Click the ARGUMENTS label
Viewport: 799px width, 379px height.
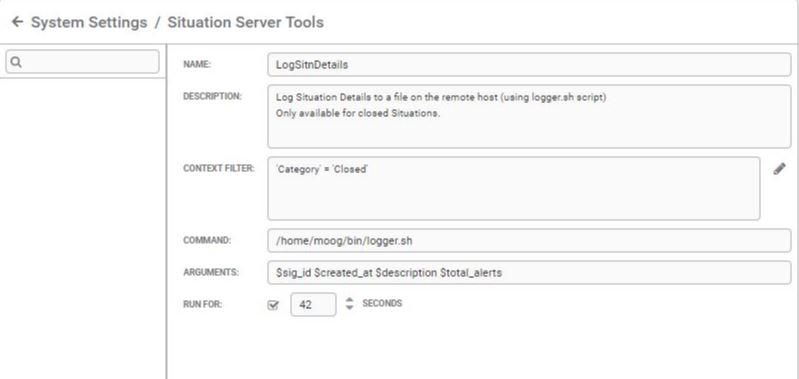click(210, 272)
